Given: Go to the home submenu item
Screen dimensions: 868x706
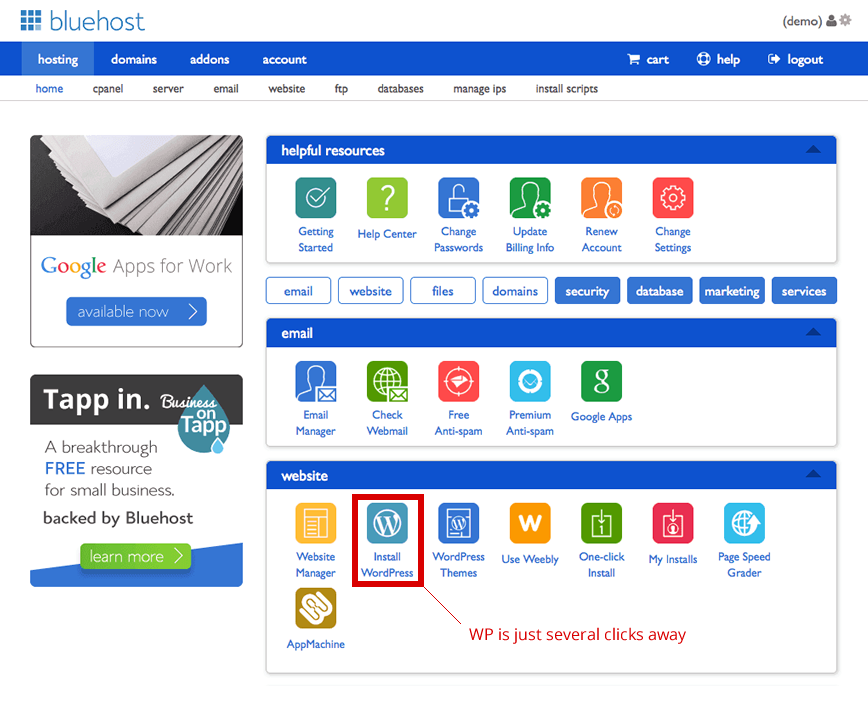Looking at the screenshot, I should (49, 89).
